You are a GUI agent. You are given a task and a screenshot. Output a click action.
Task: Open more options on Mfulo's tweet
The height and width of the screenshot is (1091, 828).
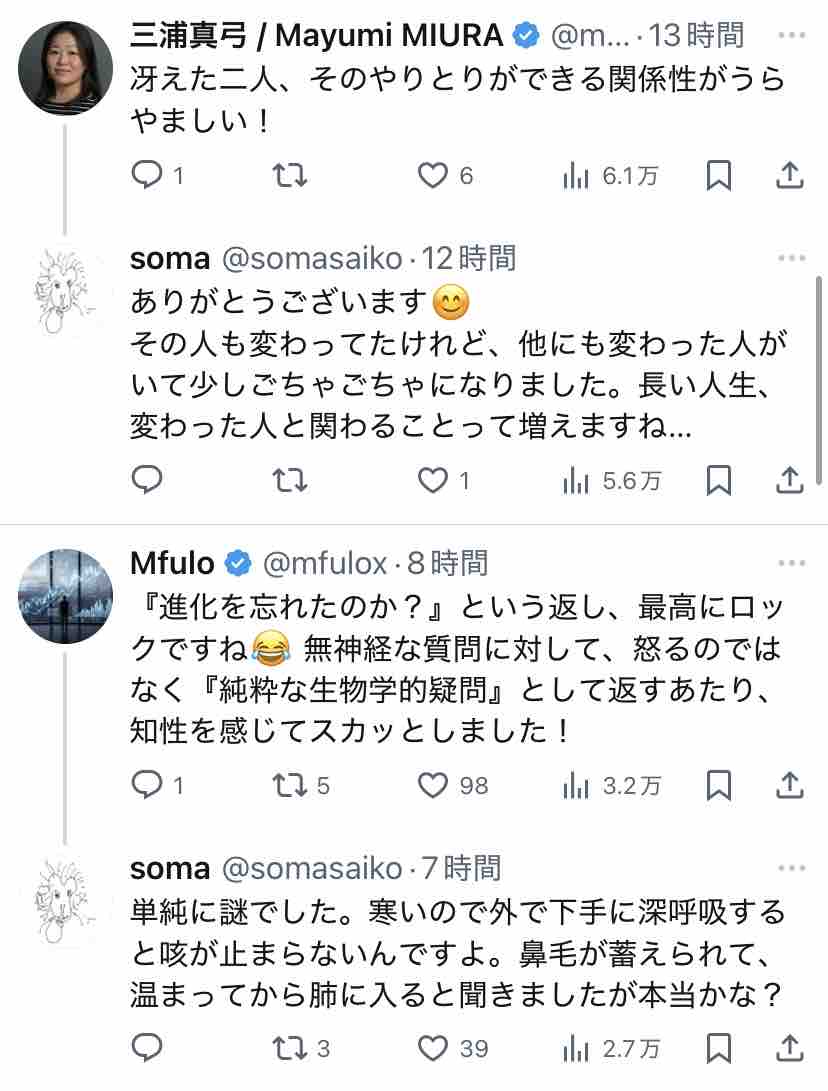click(x=791, y=564)
